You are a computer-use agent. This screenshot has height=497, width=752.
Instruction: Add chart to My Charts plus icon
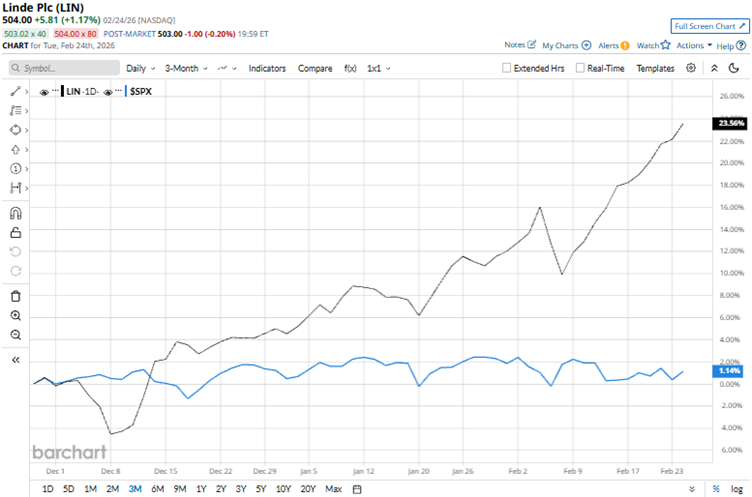586,45
